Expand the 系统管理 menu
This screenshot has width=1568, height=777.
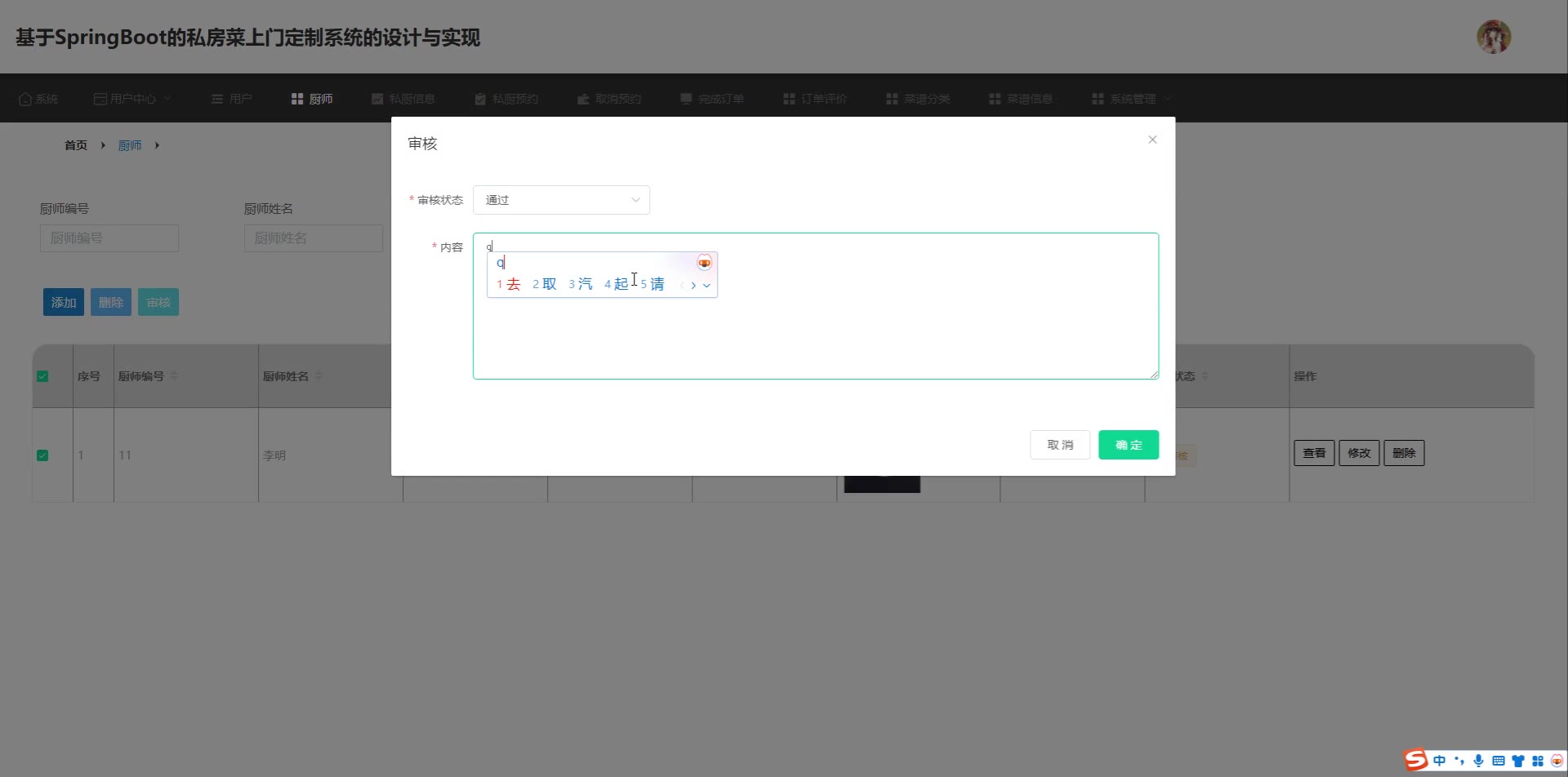point(1132,99)
